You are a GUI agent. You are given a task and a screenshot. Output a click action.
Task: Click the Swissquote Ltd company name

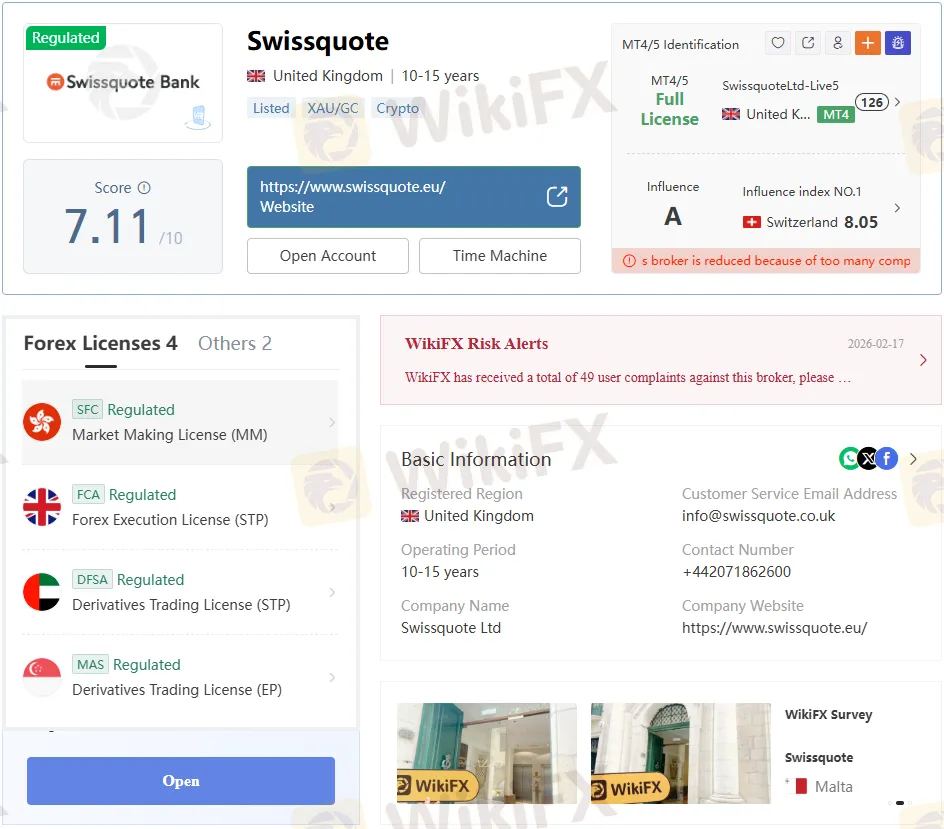pos(451,628)
